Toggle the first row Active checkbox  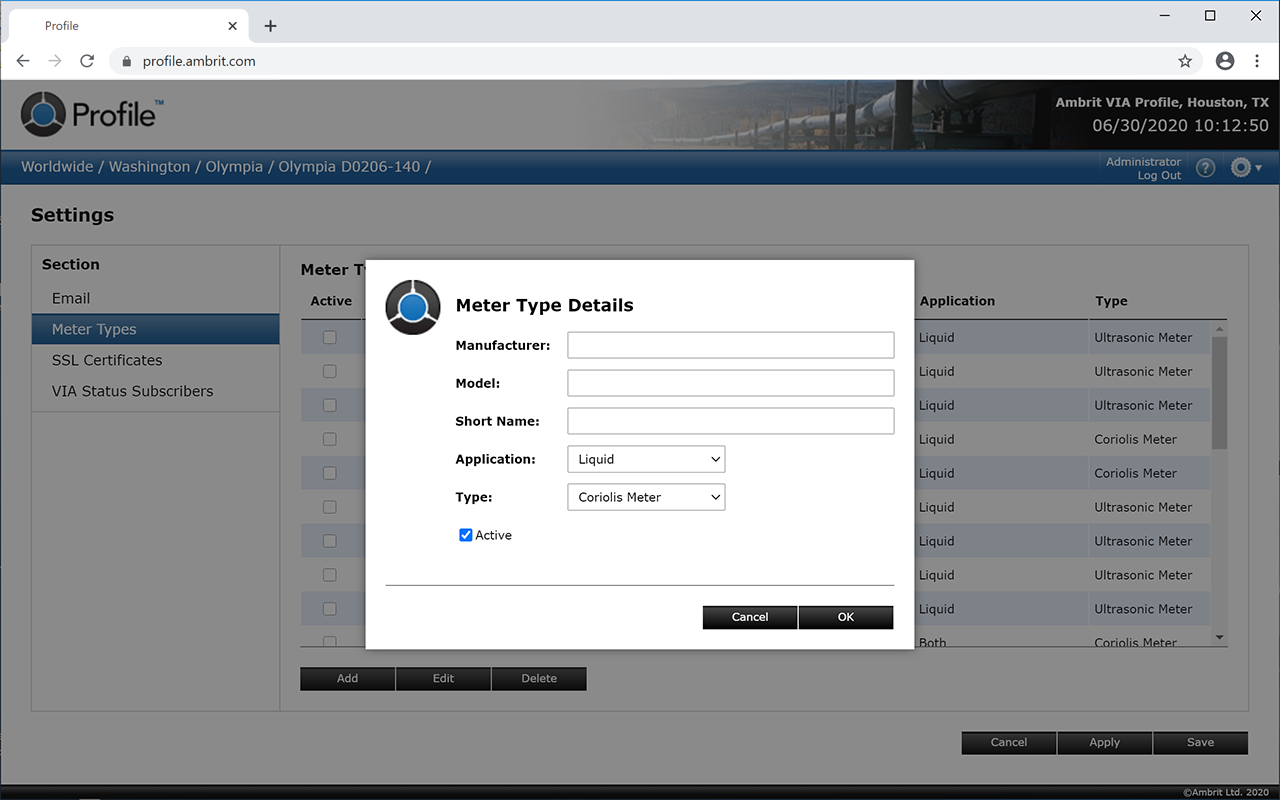[x=330, y=338]
